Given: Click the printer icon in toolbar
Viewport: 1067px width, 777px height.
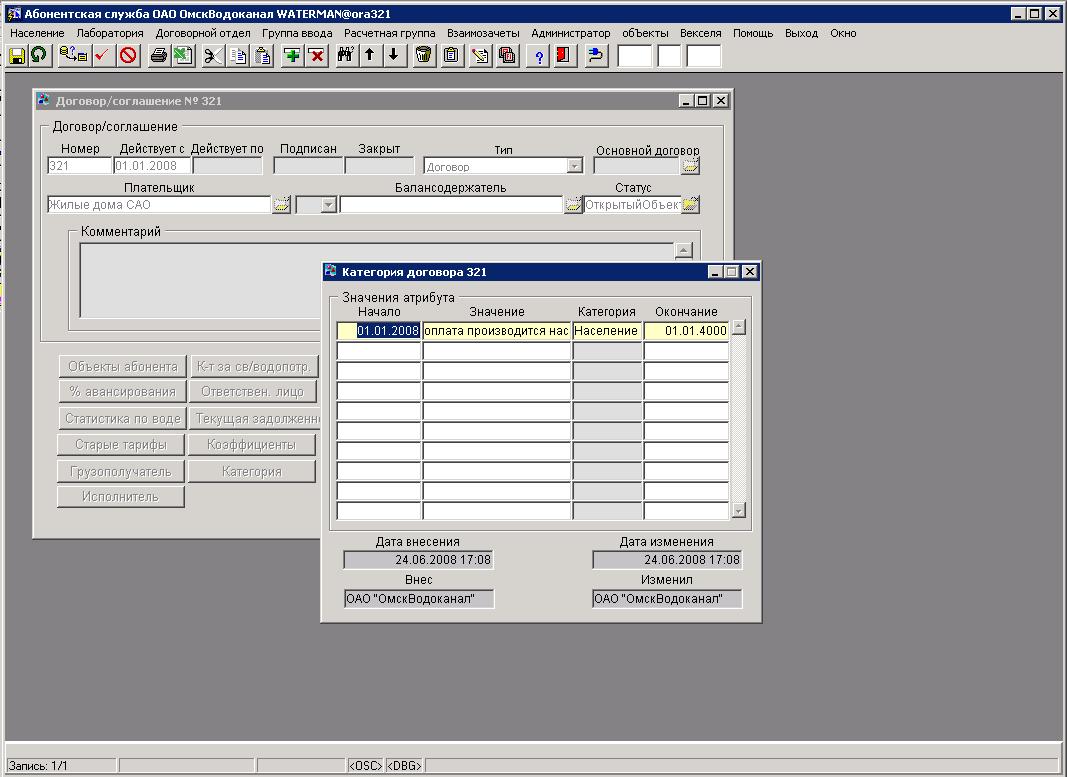Looking at the screenshot, I should tap(159, 56).
